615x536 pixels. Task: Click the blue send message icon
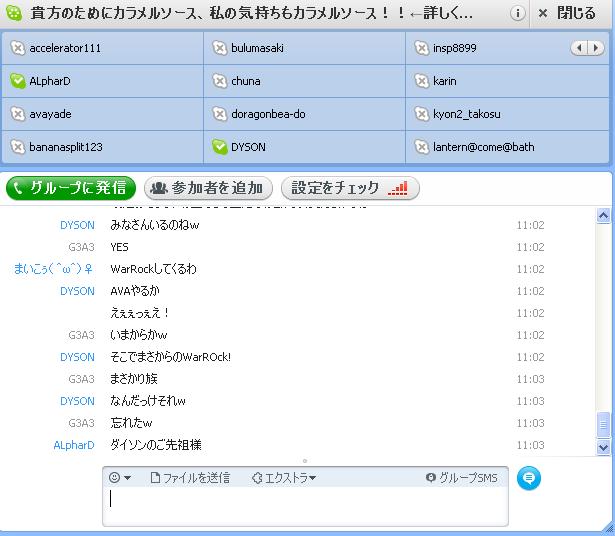point(529,479)
